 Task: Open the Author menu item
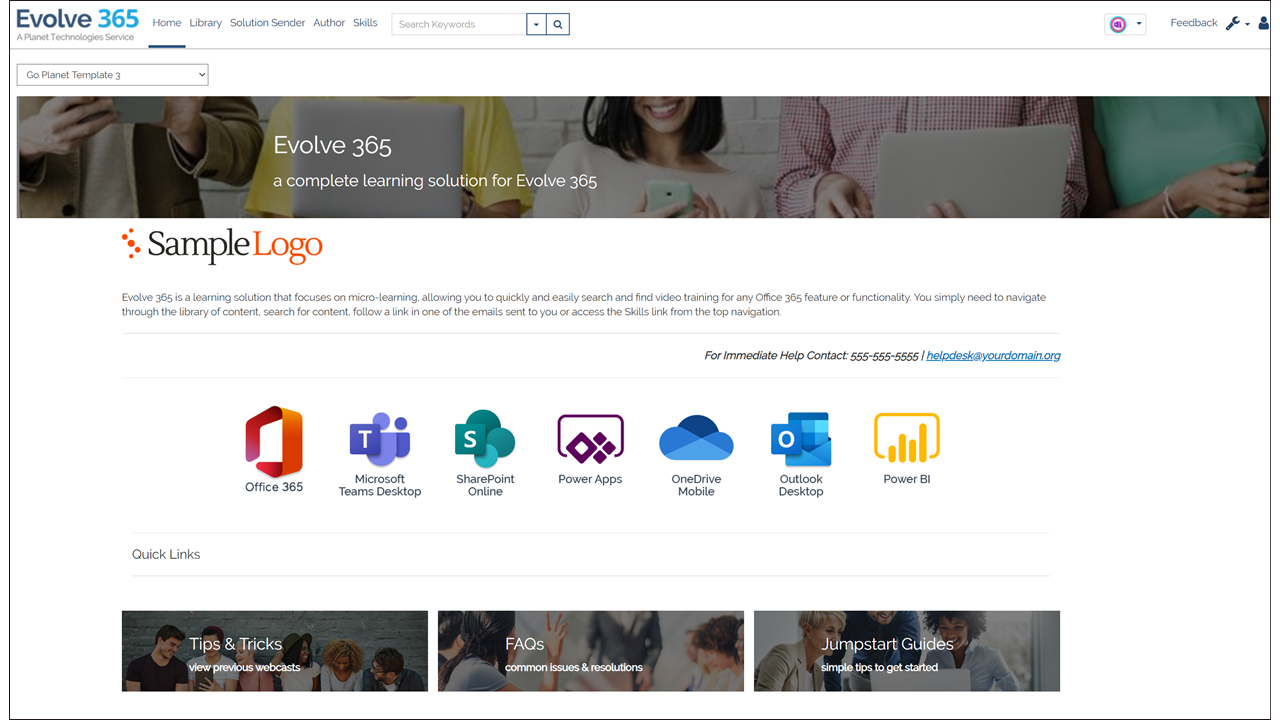click(x=329, y=23)
